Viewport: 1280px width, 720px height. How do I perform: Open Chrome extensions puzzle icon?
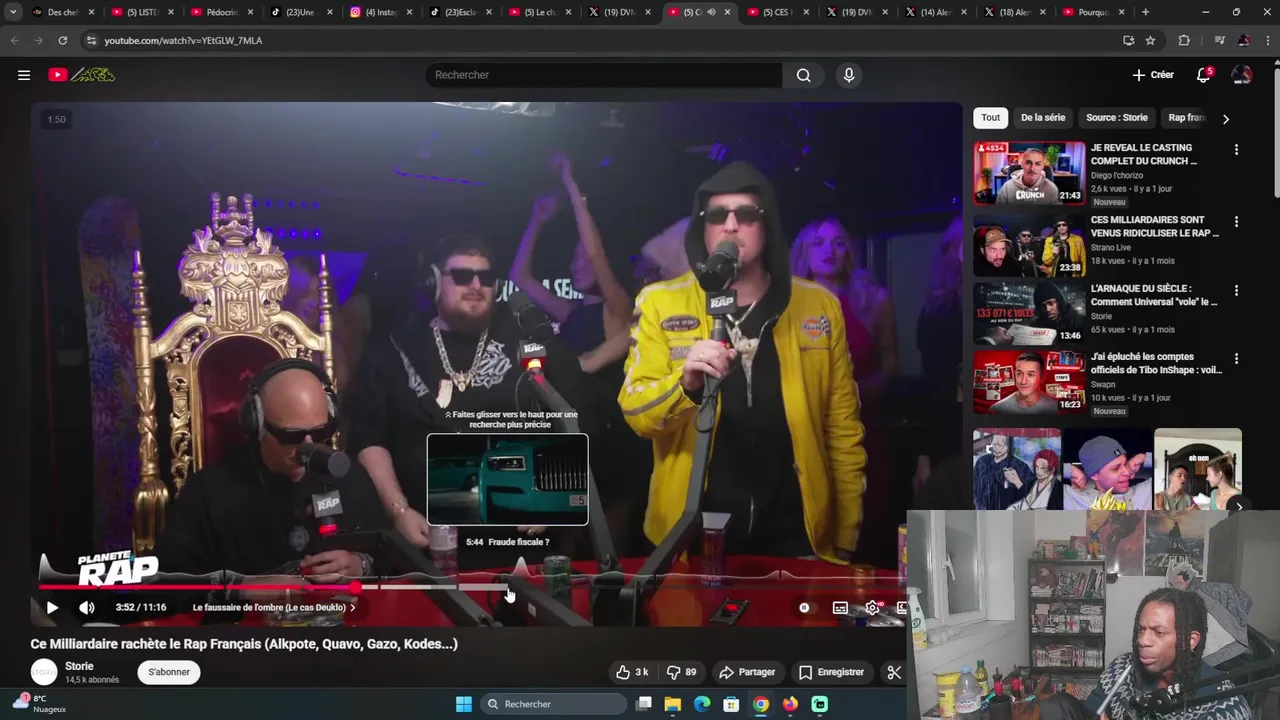[x=1184, y=40]
